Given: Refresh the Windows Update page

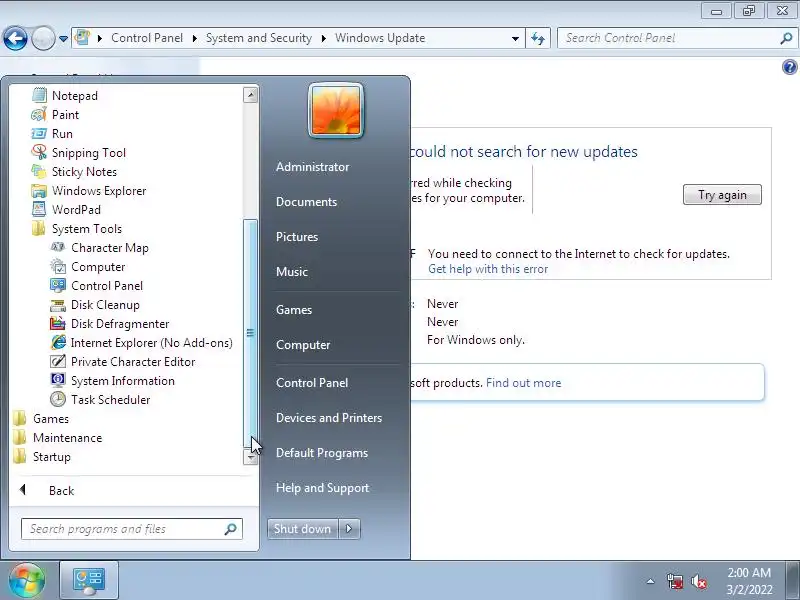Looking at the screenshot, I should coord(538,38).
